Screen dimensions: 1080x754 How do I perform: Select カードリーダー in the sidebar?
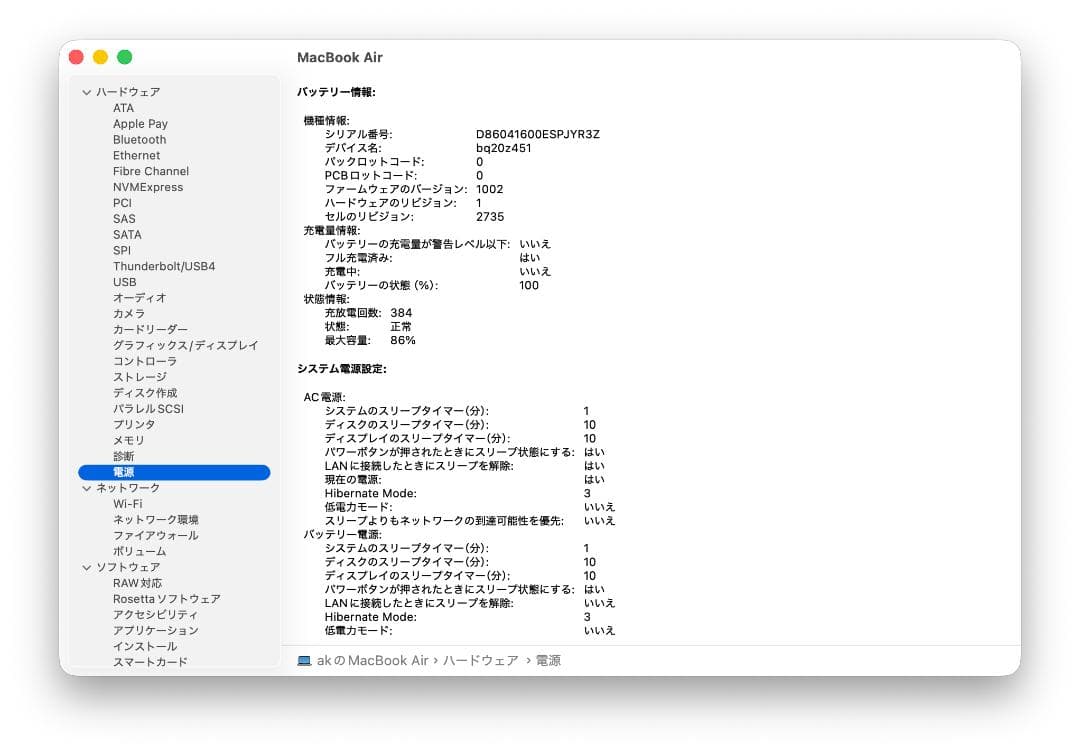pos(150,329)
